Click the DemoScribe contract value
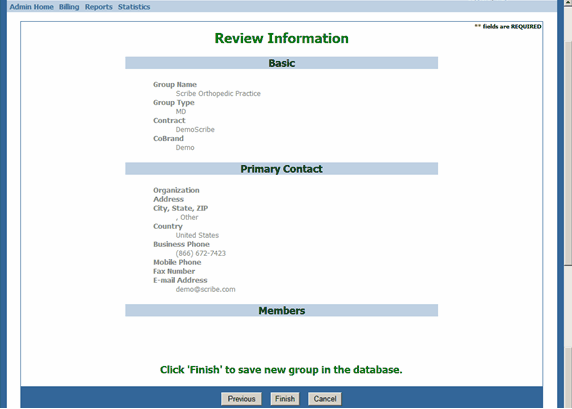Image resolution: width=572 pixels, height=409 pixels. pyautogui.click(x=195, y=130)
